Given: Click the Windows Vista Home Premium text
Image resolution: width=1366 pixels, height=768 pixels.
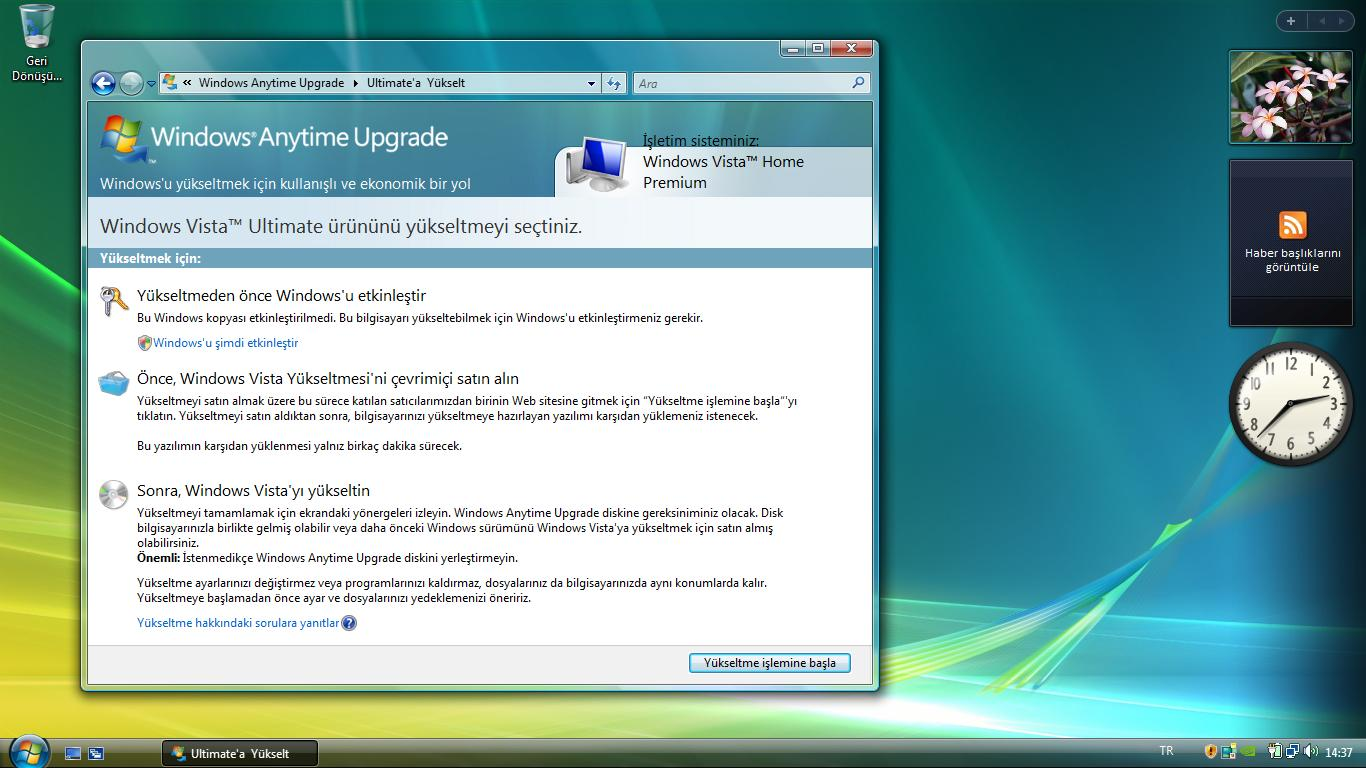Looking at the screenshot, I should pyautogui.click(x=723, y=172).
